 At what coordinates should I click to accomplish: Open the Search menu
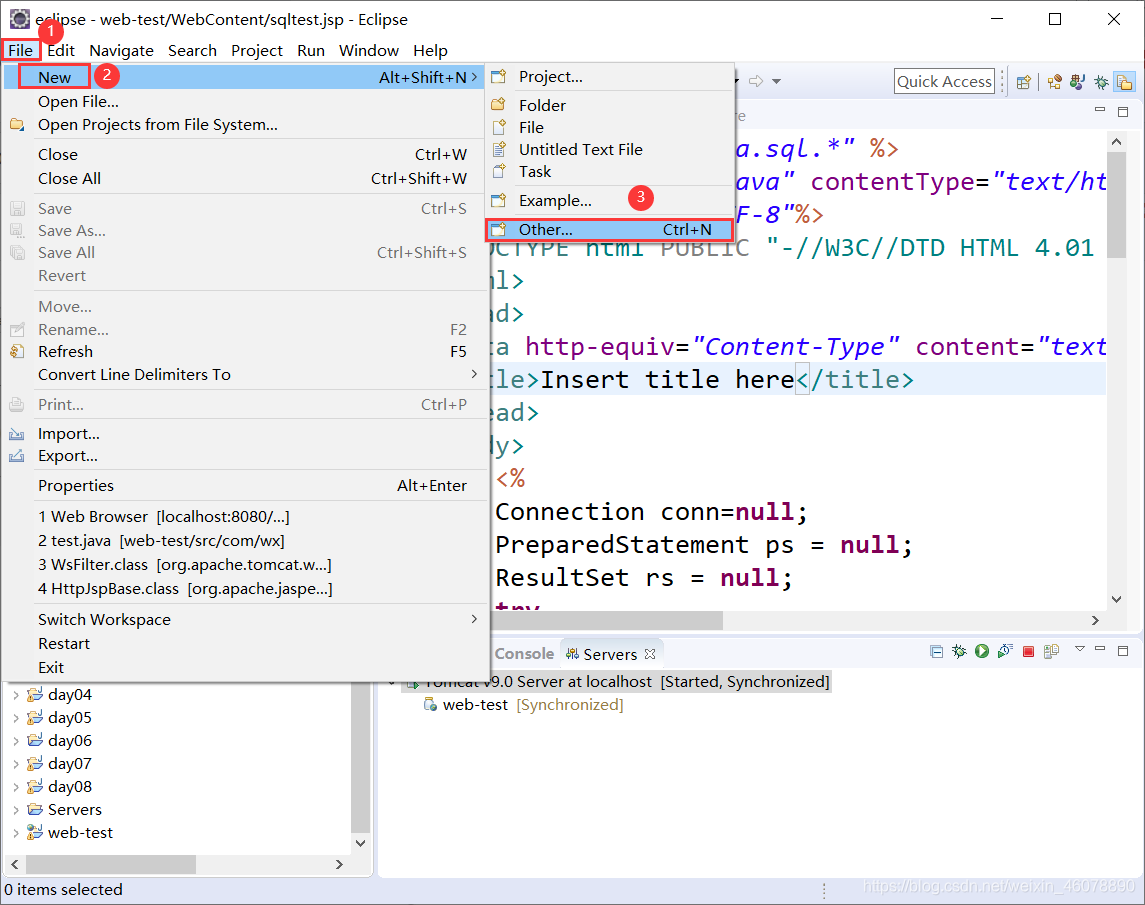click(x=192, y=50)
